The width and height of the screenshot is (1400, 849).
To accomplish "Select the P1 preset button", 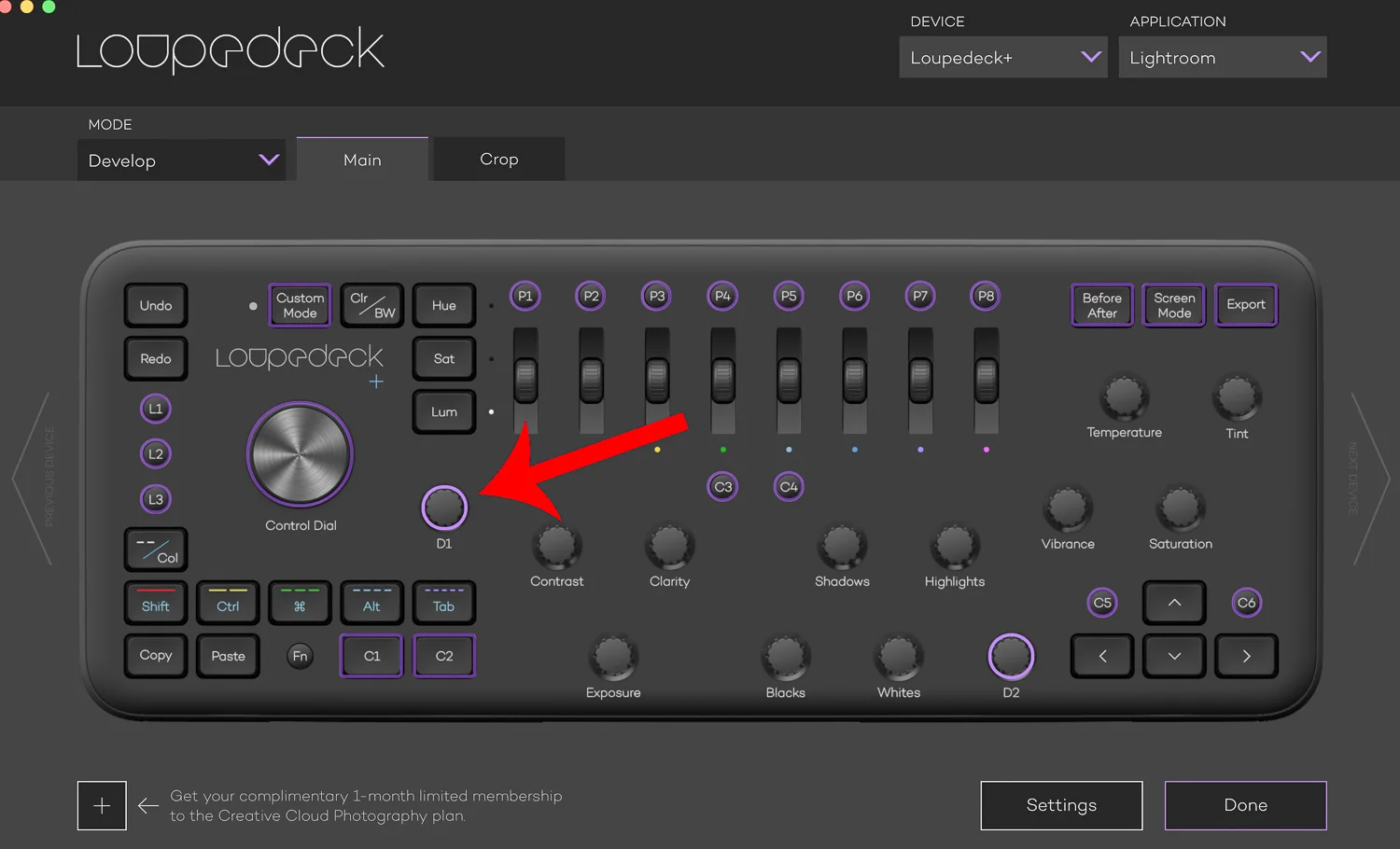I will click(525, 296).
